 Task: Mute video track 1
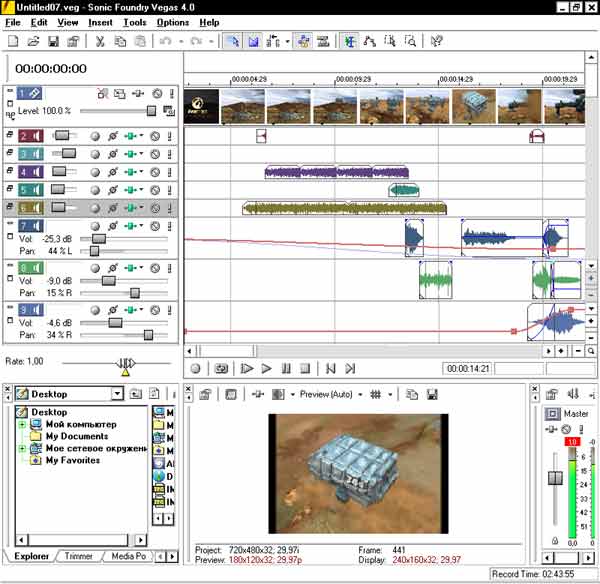click(x=157, y=93)
